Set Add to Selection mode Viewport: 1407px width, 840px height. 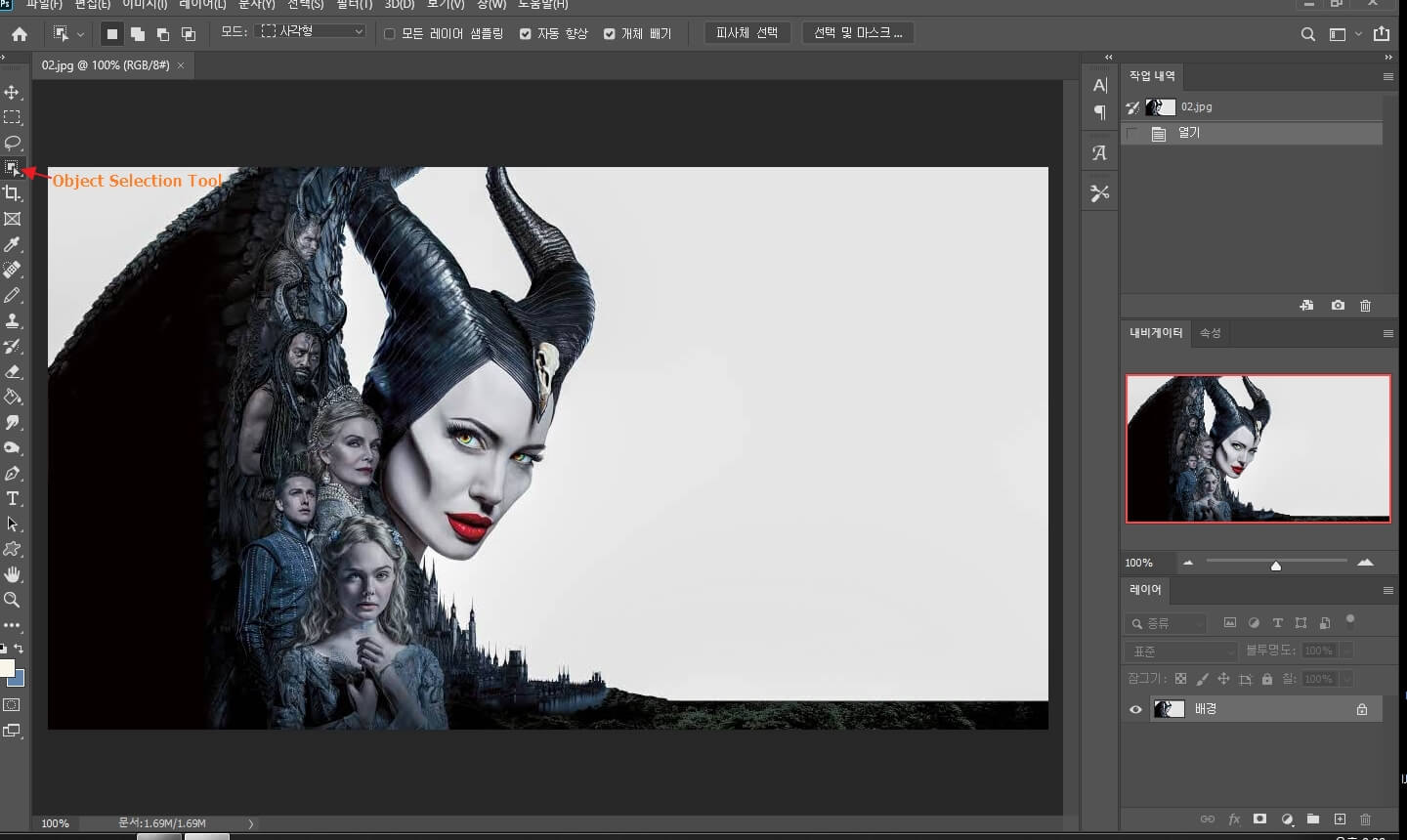pyautogui.click(x=138, y=34)
